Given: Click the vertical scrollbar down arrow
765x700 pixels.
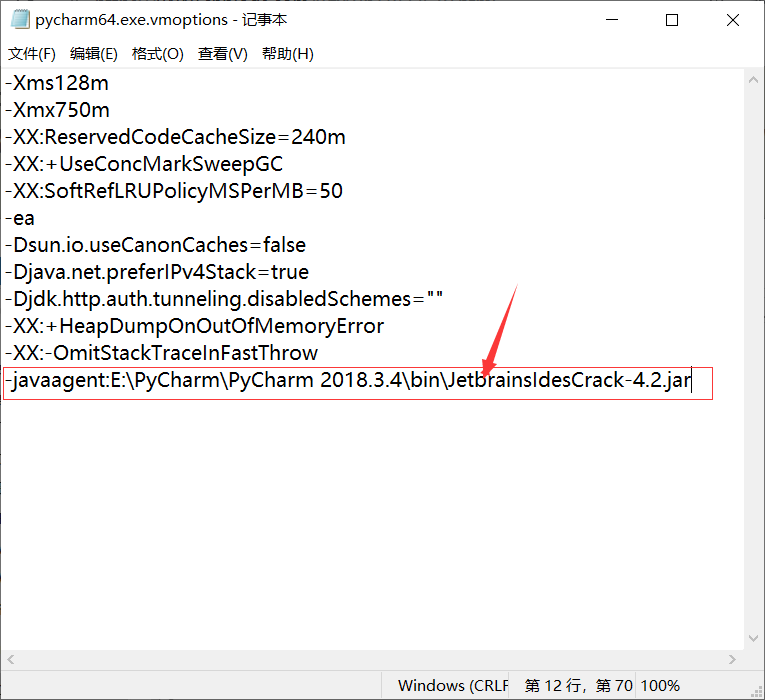Looking at the screenshot, I should [x=753, y=638].
